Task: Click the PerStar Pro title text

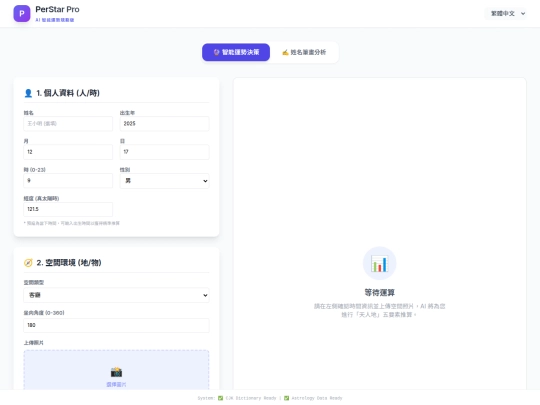Action: pos(58,10)
